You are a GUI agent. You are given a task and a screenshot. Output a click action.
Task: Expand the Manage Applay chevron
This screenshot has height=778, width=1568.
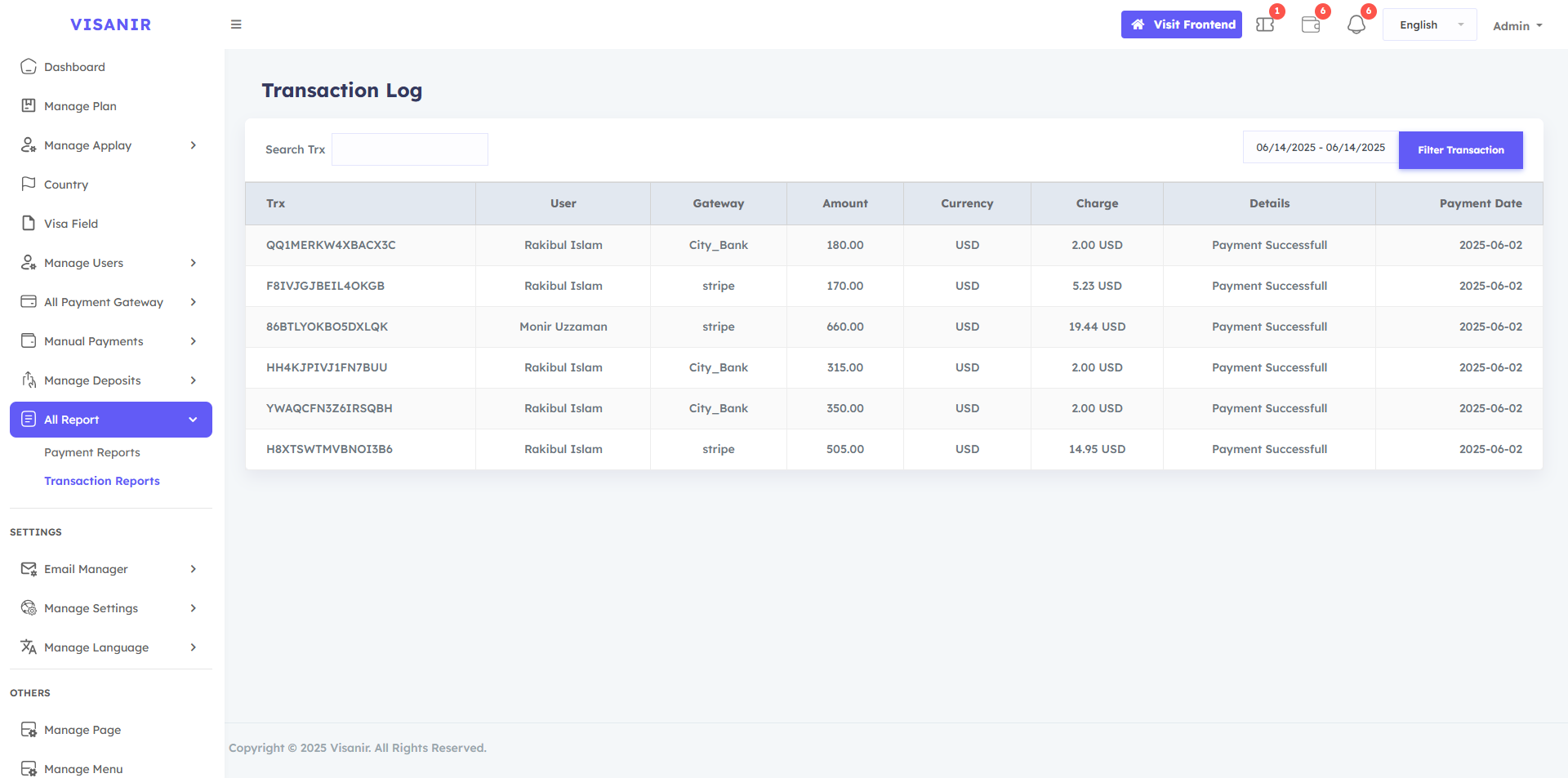tap(194, 145)
